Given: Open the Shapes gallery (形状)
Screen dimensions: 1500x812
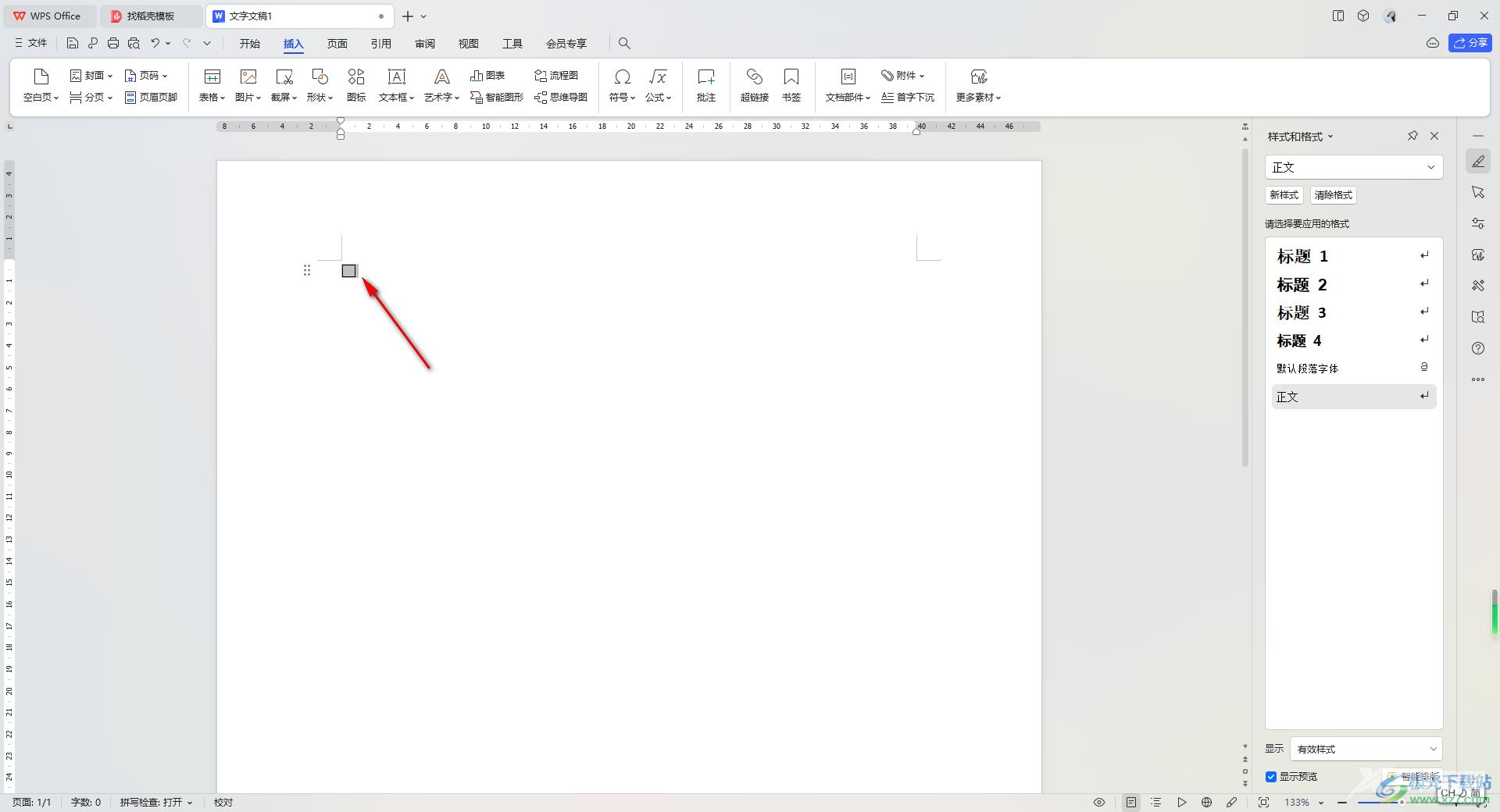Looking at the screenshot, I should pos(320,85).
